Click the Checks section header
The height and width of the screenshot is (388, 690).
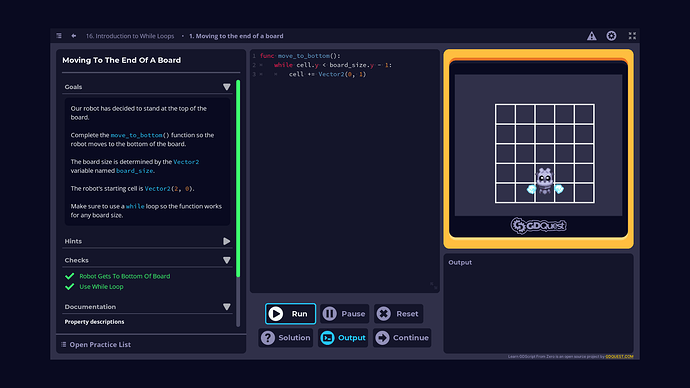[148, 260]
